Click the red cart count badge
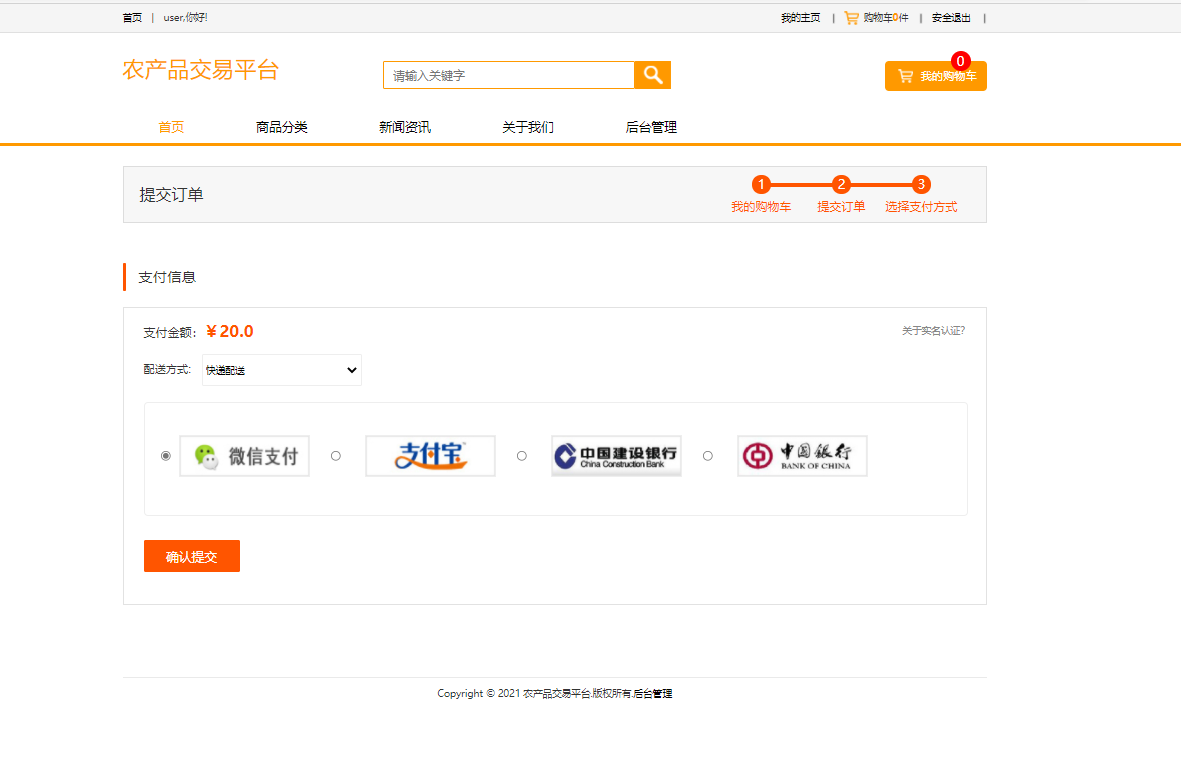This screenshot has width=1181, height=778. (x=960, y=61)
